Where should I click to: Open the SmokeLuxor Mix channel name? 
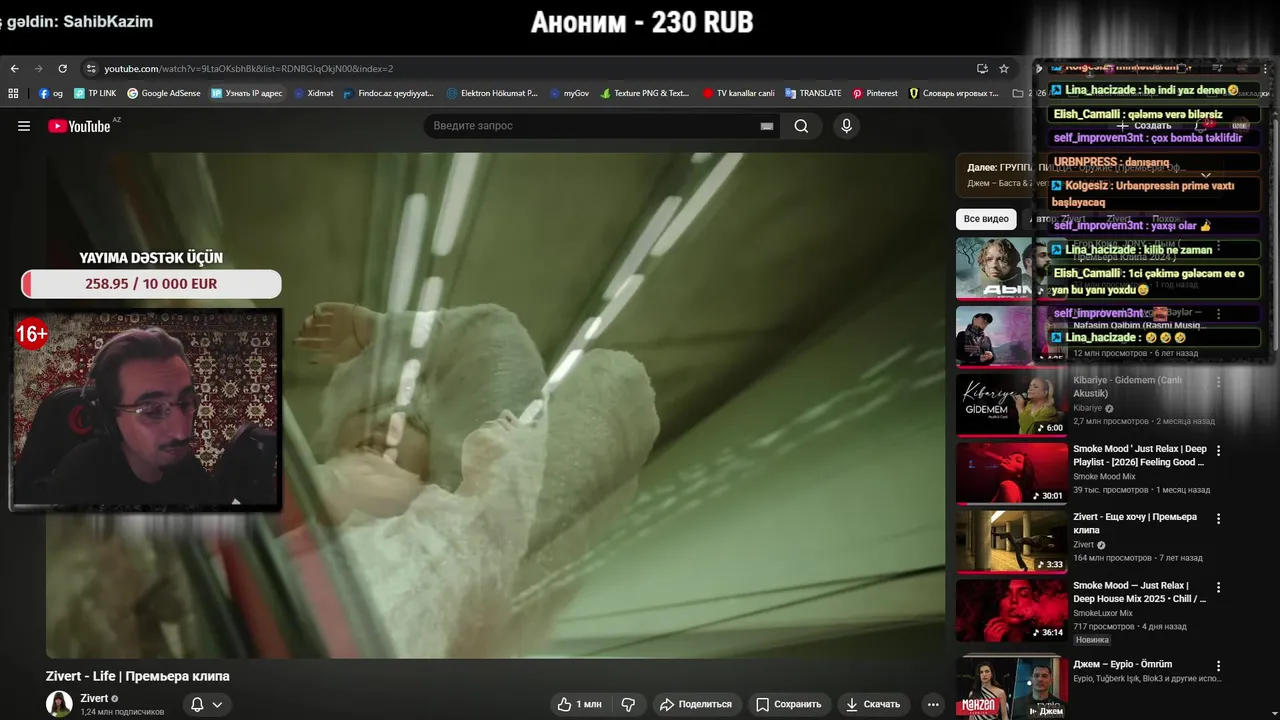(x=1103, y=613)
